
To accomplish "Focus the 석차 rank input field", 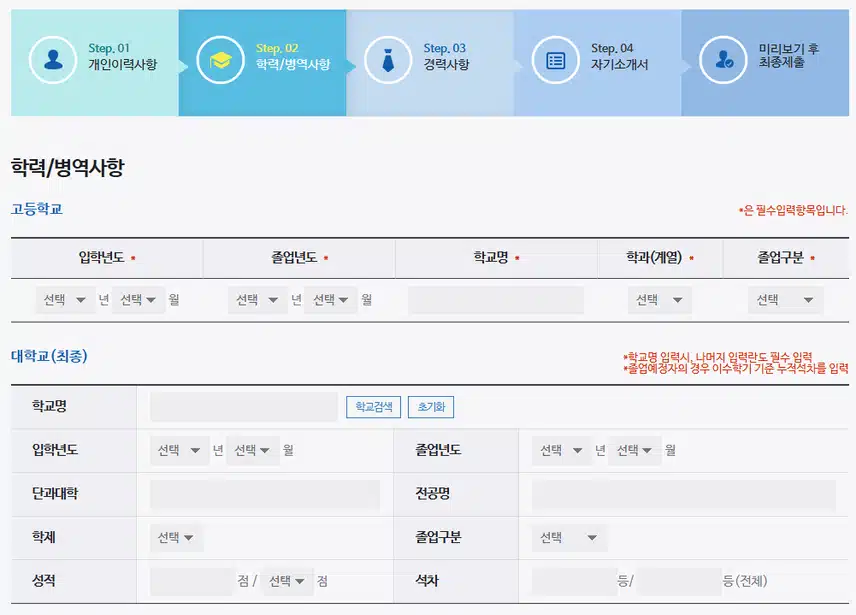I will coord(574,582).
